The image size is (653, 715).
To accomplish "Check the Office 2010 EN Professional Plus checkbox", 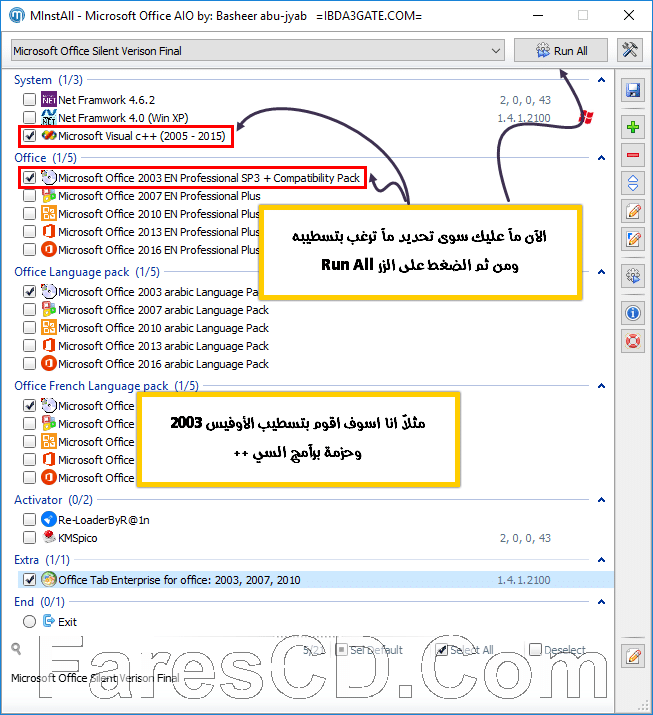I will 29,214.
